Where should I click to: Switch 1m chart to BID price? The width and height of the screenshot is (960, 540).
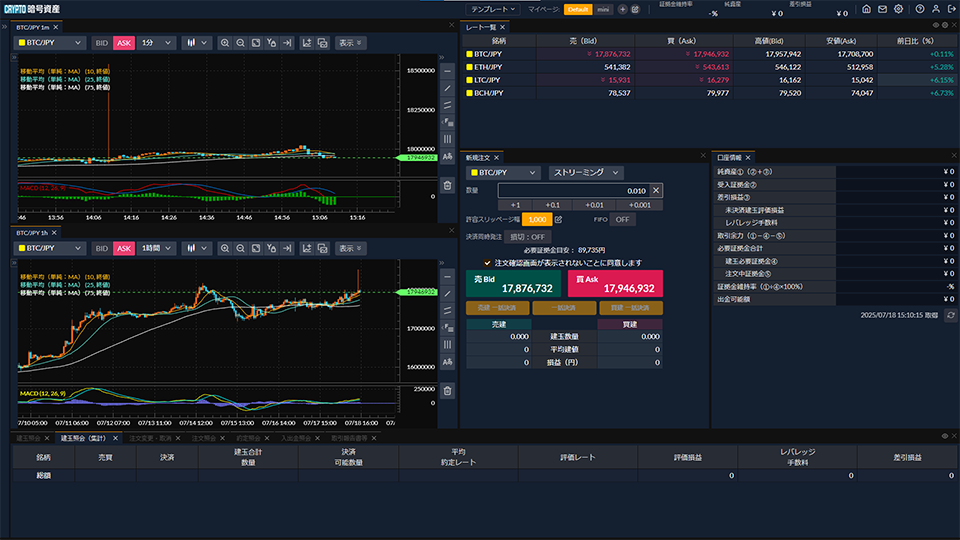[x=102, y=43]
